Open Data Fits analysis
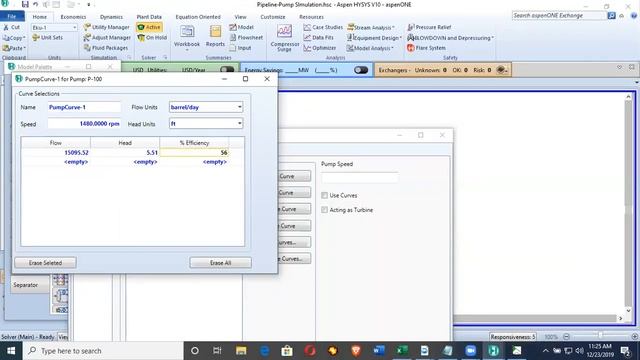This screenshot has width=640, height=360. [318, 38]
